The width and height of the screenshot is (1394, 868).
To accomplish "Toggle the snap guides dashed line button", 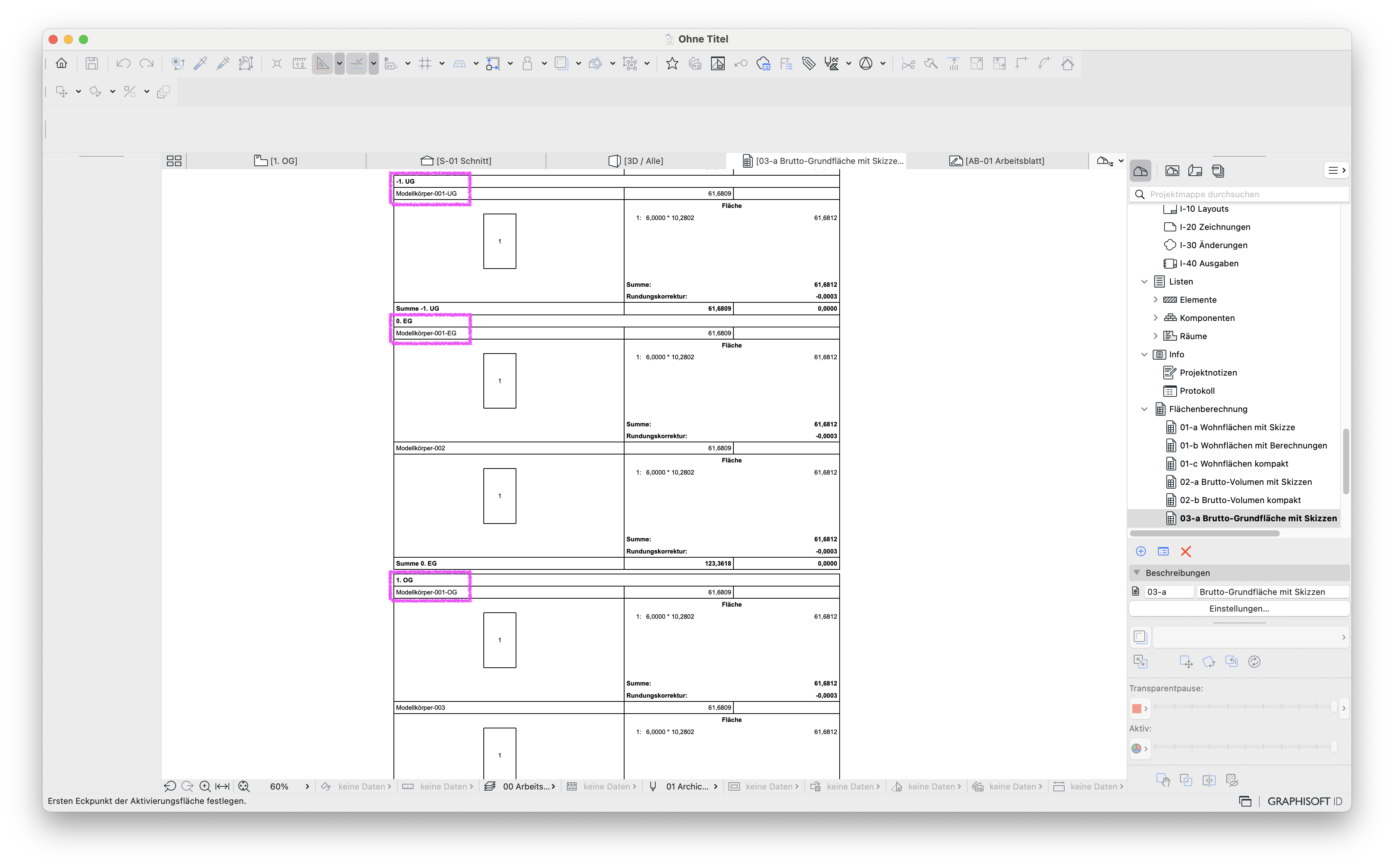I will point(357,63).
